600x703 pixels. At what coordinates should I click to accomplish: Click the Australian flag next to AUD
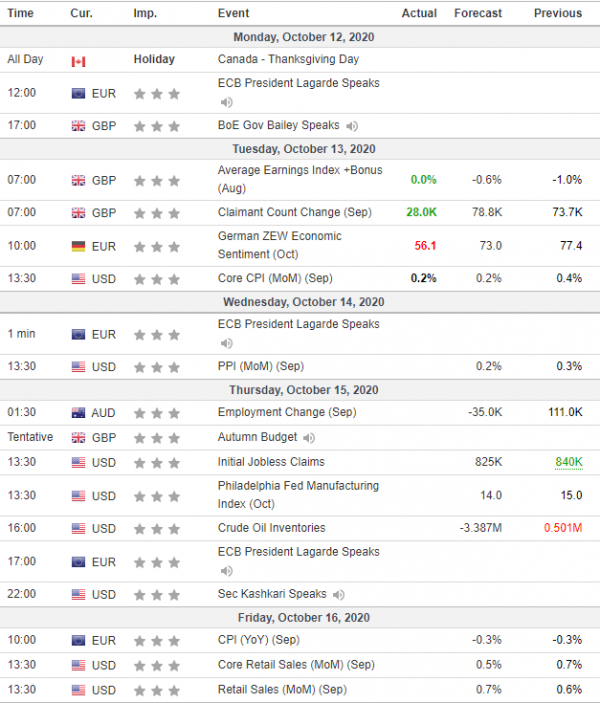(78, 413)
